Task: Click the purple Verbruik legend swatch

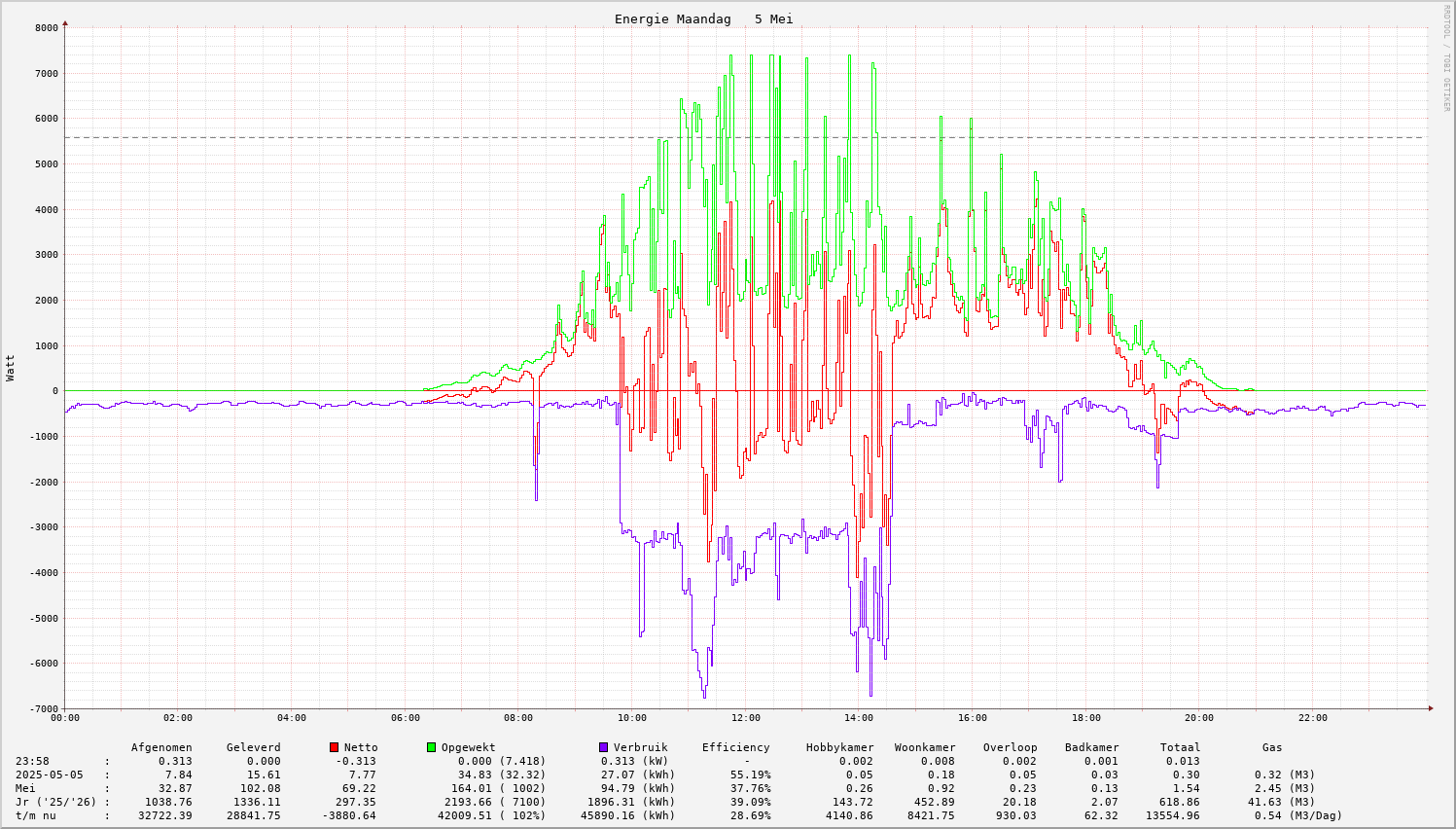Action: coord(603,747)
